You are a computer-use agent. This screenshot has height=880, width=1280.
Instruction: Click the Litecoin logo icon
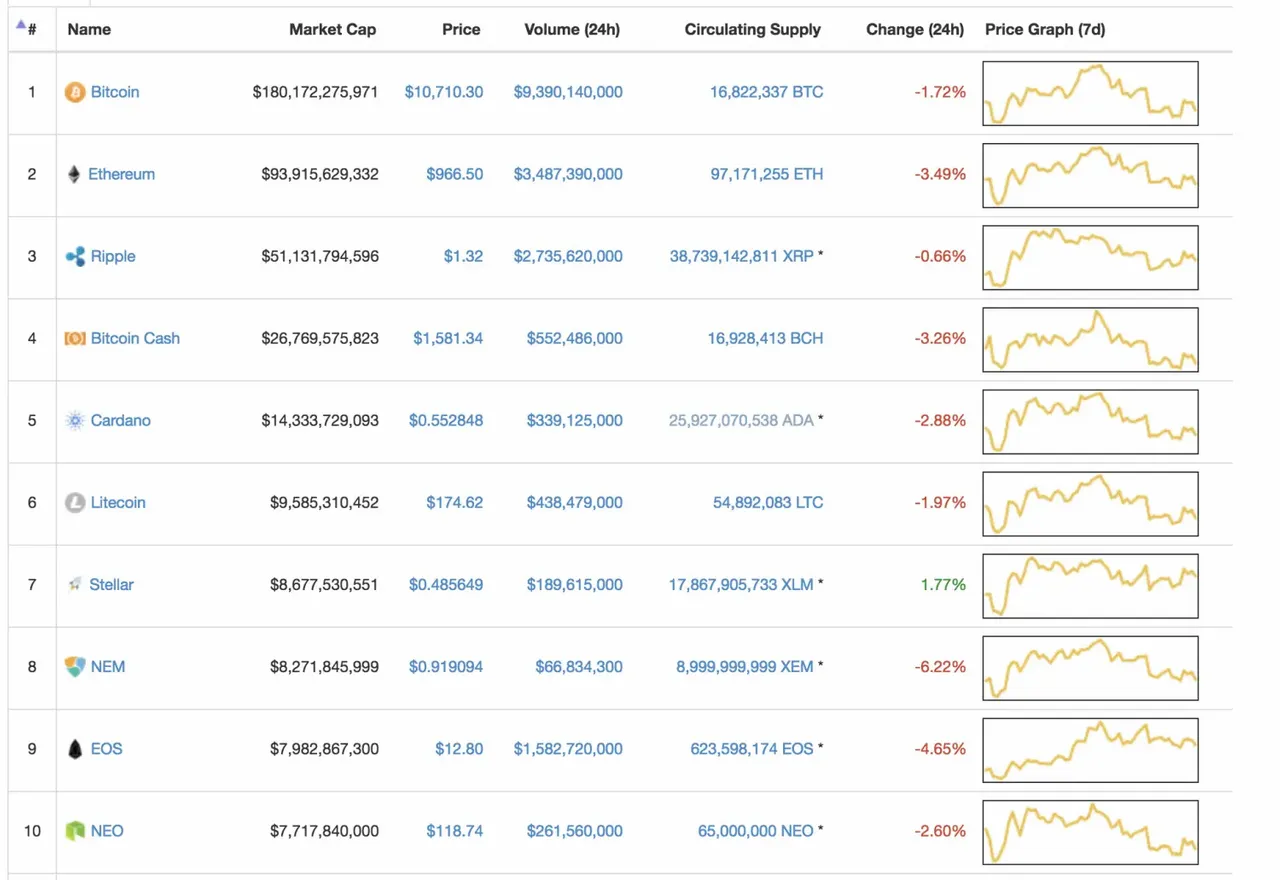pyautogui.click(x=75, y=502)
